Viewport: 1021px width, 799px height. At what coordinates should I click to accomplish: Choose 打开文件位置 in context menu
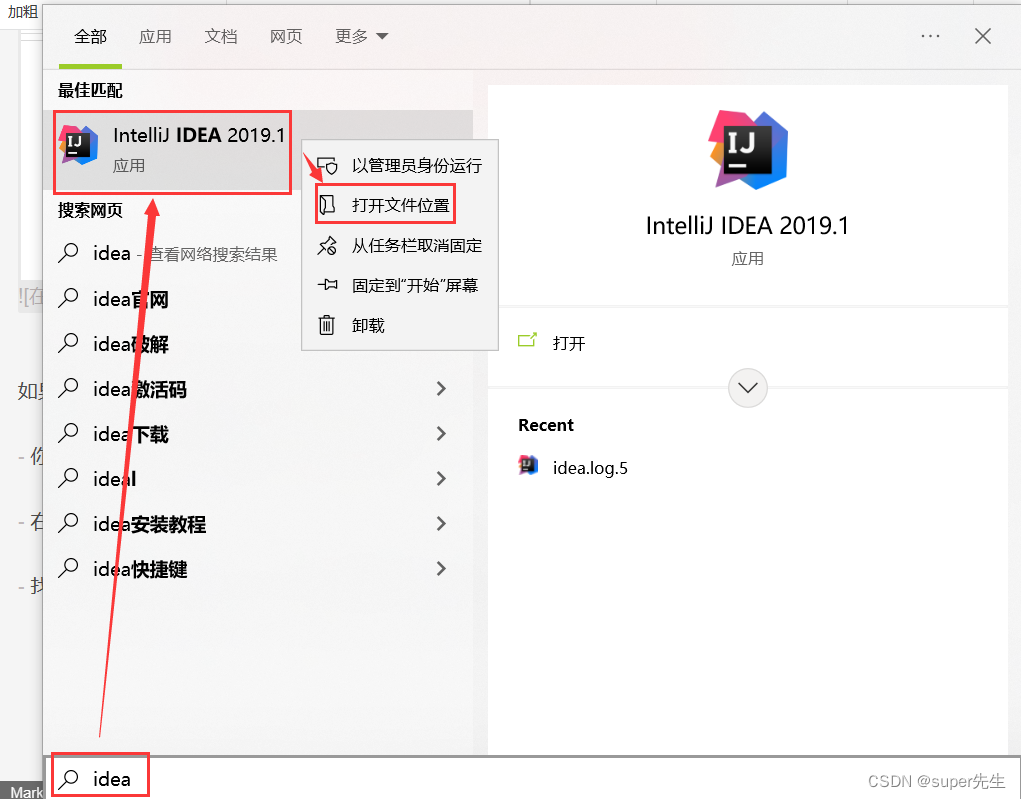(400, 205)
